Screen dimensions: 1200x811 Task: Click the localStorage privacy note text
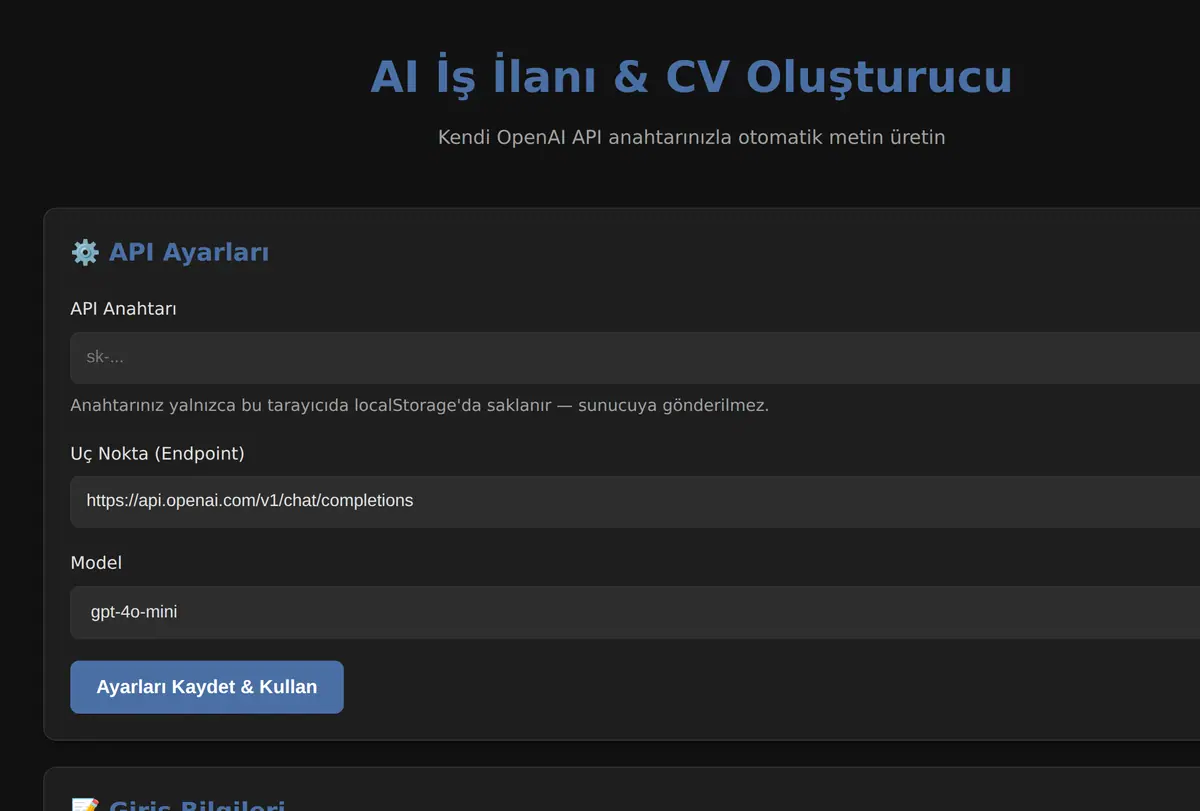pyautogui.click(x=420, y=405)
